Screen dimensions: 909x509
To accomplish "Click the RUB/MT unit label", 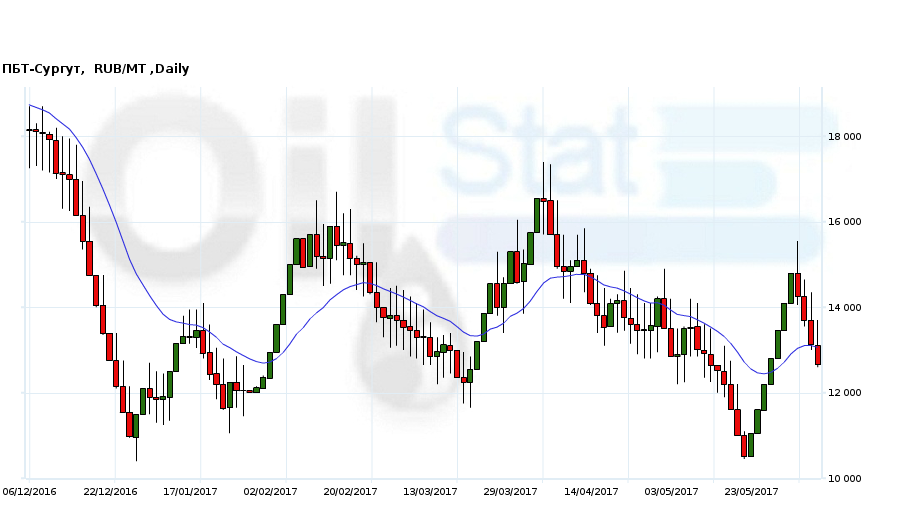I will 121,69.
